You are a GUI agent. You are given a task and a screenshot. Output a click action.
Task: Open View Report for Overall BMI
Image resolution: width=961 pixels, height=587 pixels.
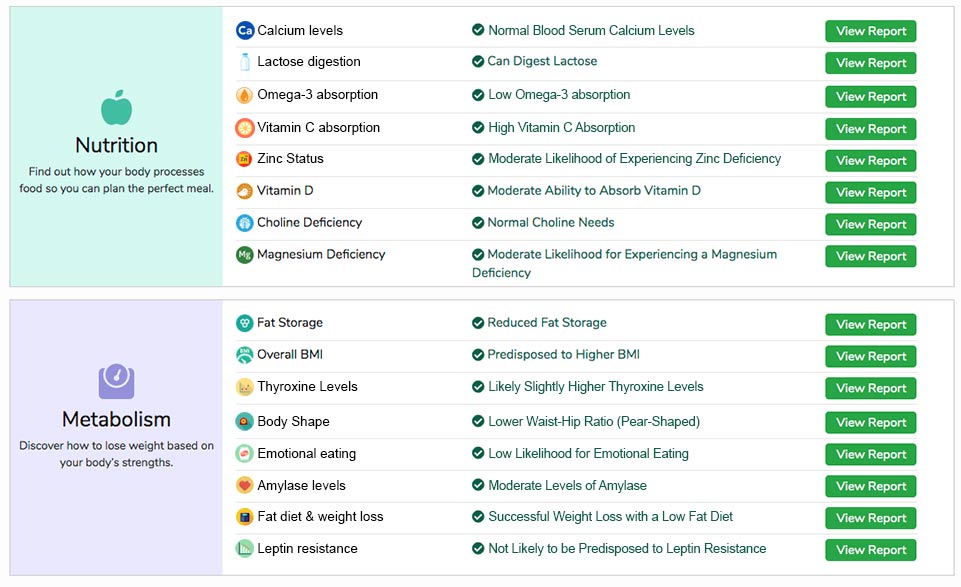tap(870, 356)
